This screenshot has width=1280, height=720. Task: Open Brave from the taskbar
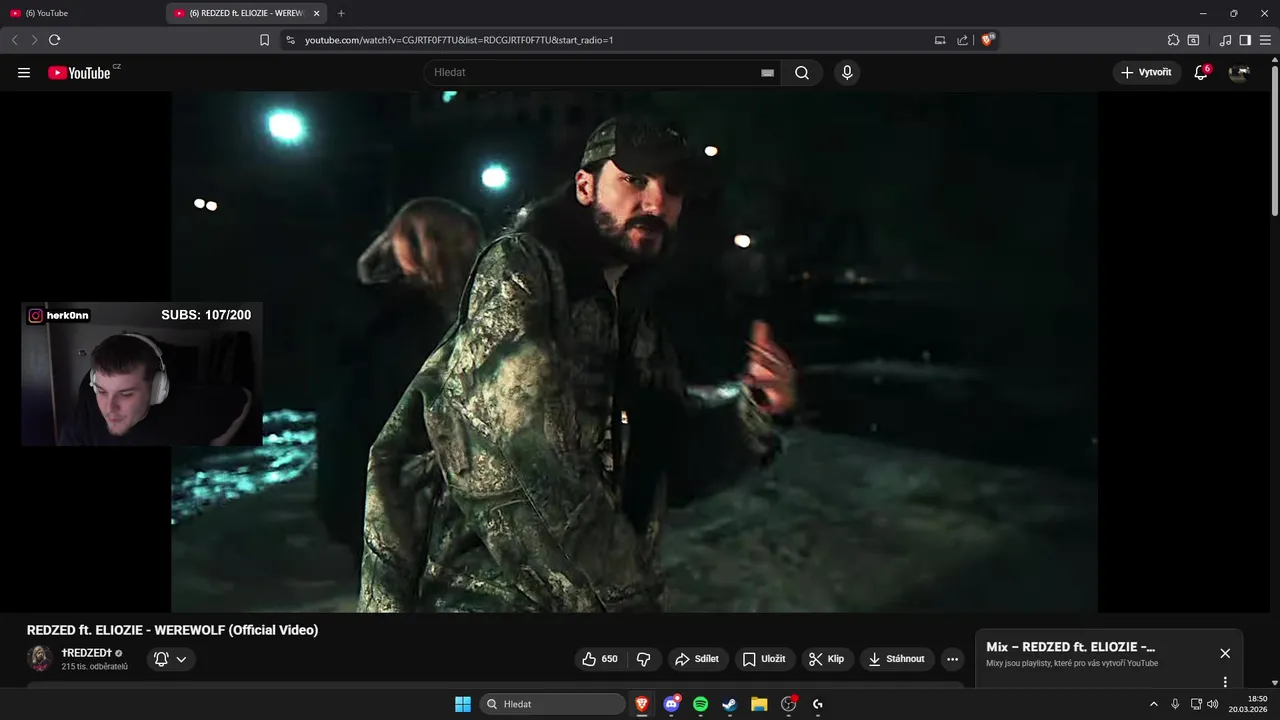pyautogui.click(x=642, y=704)
